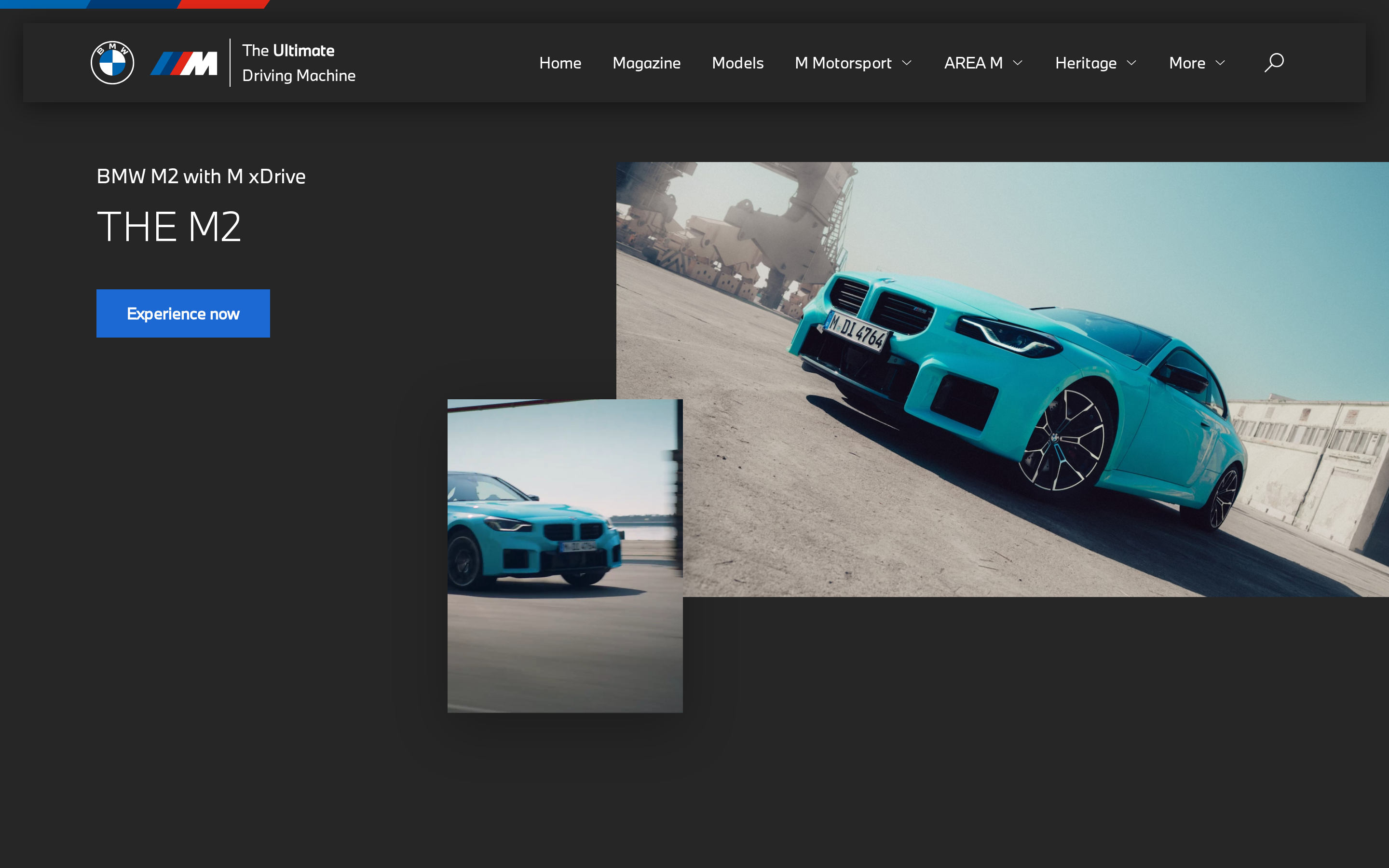Image resolution: width=1389 pixels, height=868 pixels.
Task: Expand the AREA M chevron
Action: (x=1018, y=63)
